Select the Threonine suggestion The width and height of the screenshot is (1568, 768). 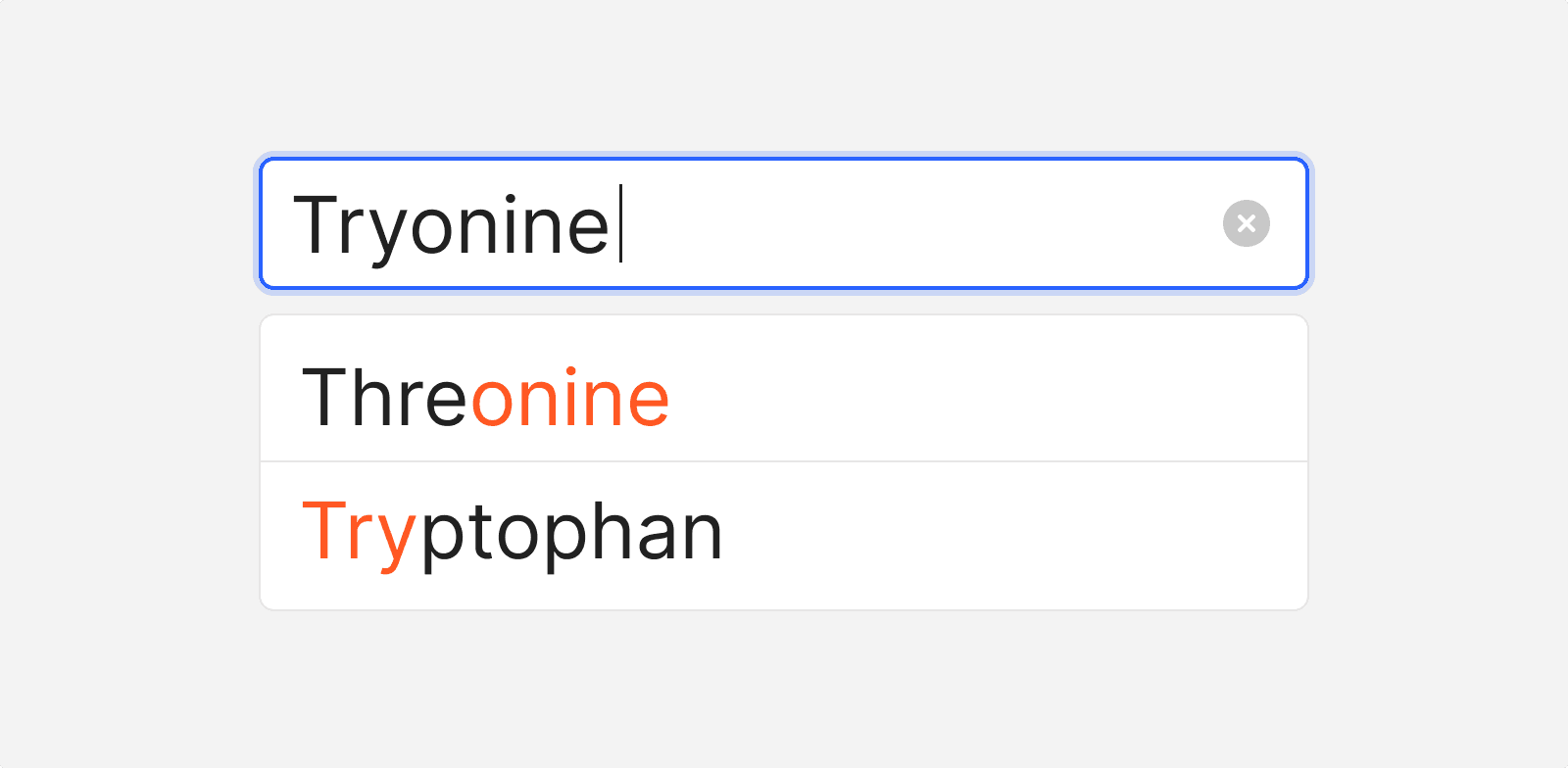[486, 397]
